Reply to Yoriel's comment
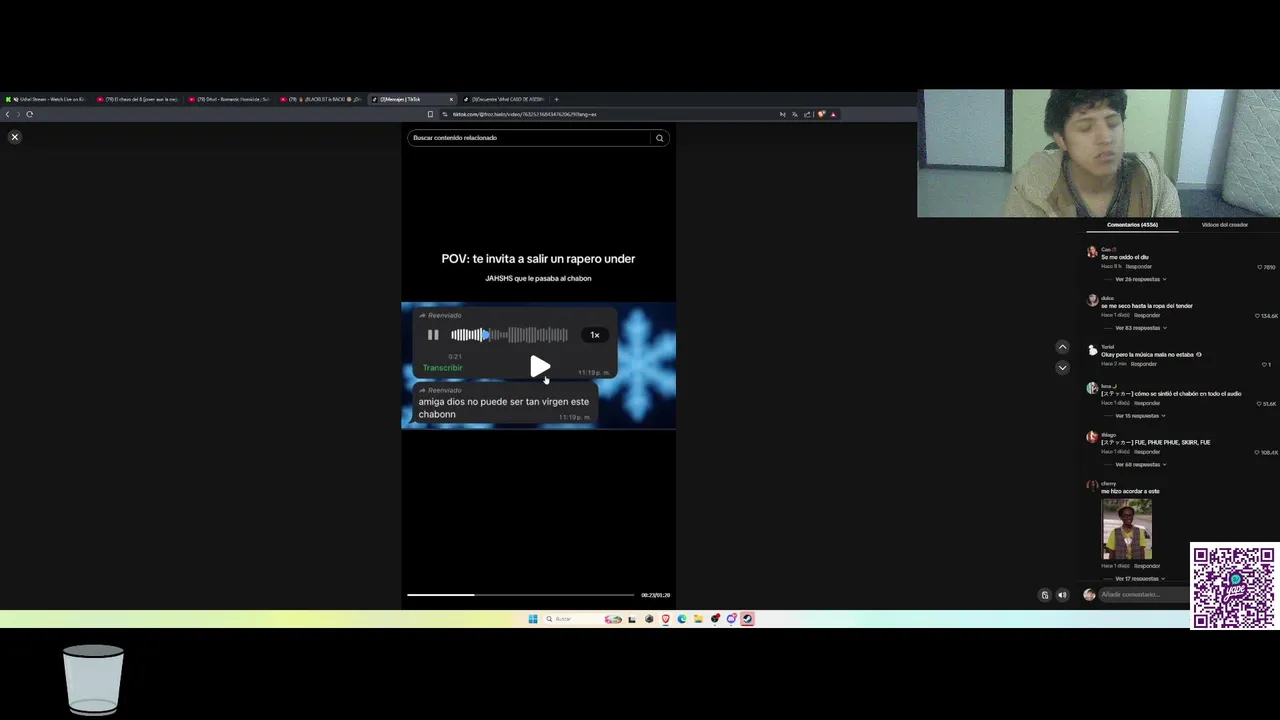Viewport: 1280px width, 720px height. (1144, 364)
